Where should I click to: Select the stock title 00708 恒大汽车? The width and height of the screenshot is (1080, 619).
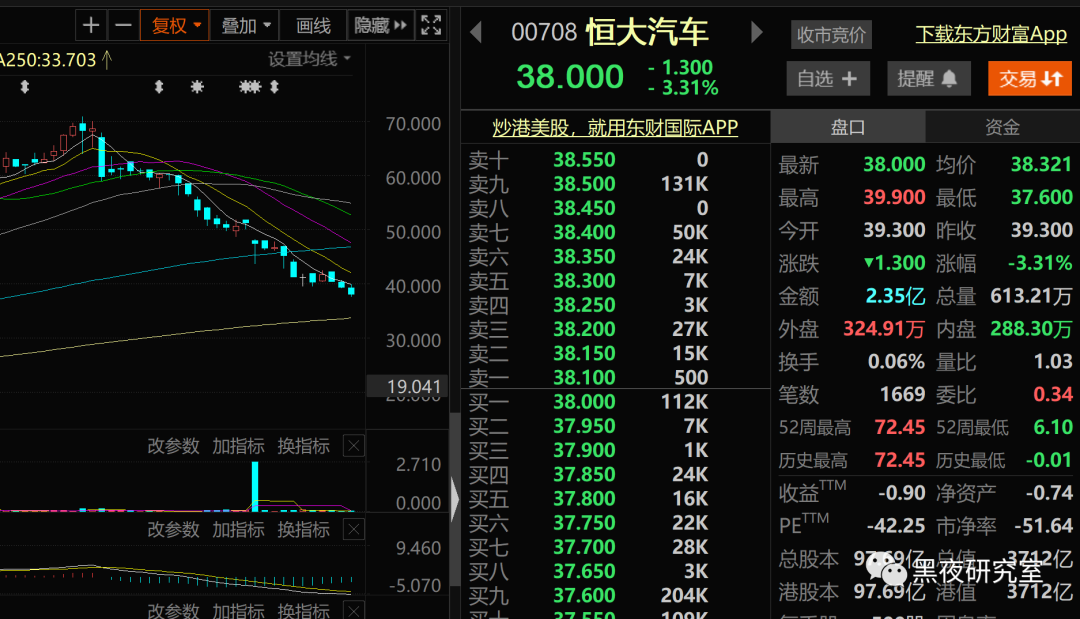tap(610, 32)
